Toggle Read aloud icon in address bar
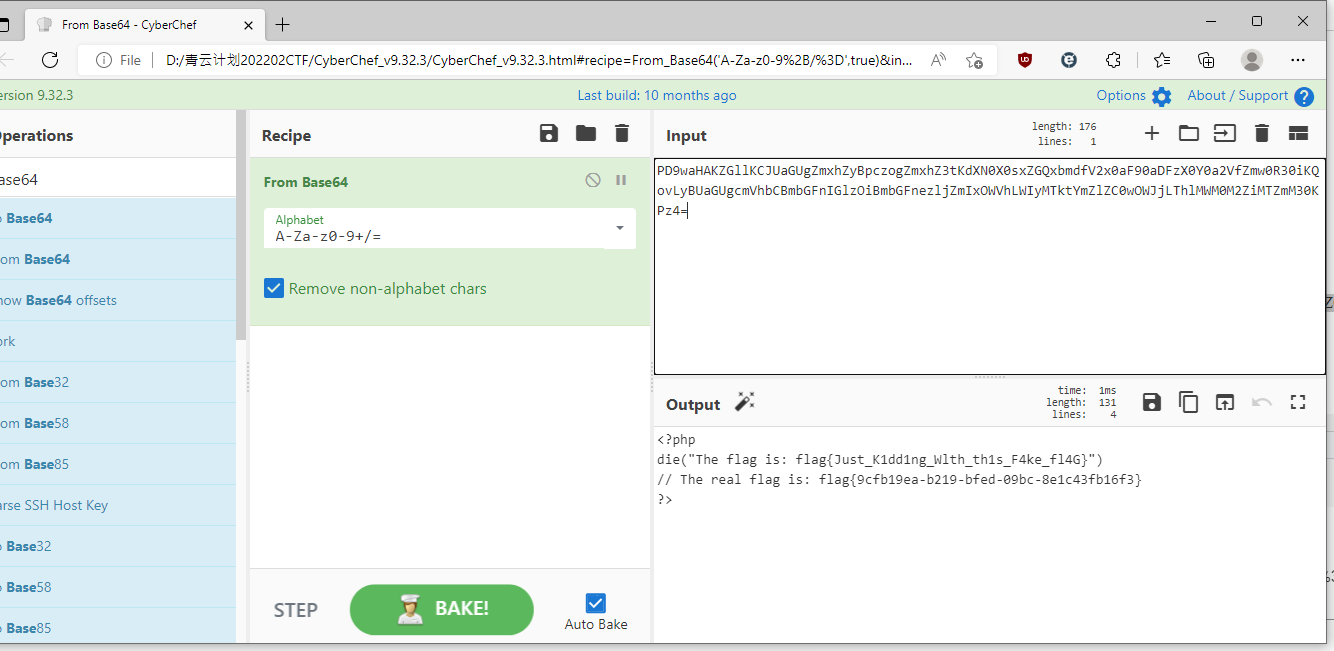1334x651 pixels. (938, 60)
